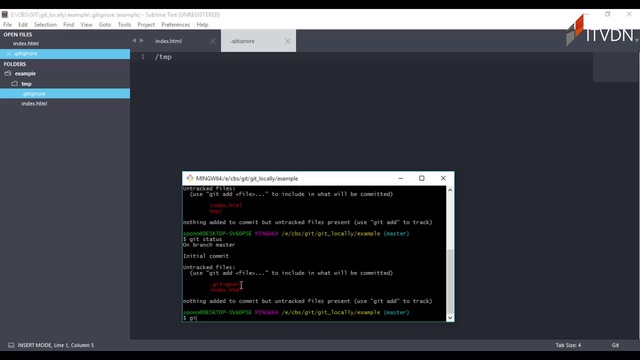Click INSERT MODE status text

point(56,345)
